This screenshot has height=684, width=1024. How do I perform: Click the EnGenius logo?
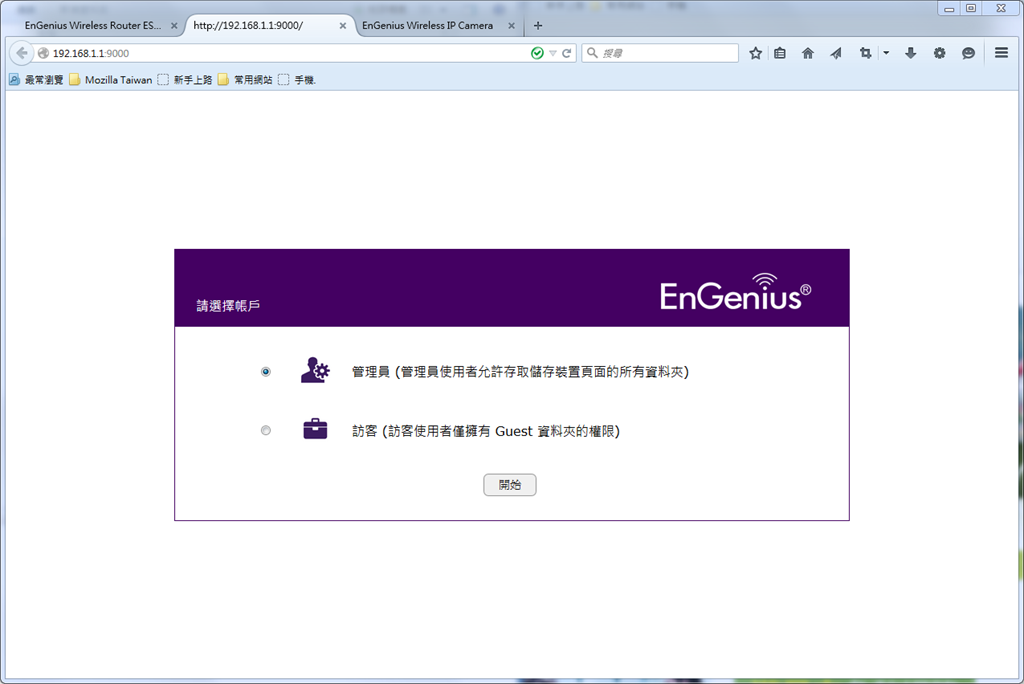coord(735,292)
